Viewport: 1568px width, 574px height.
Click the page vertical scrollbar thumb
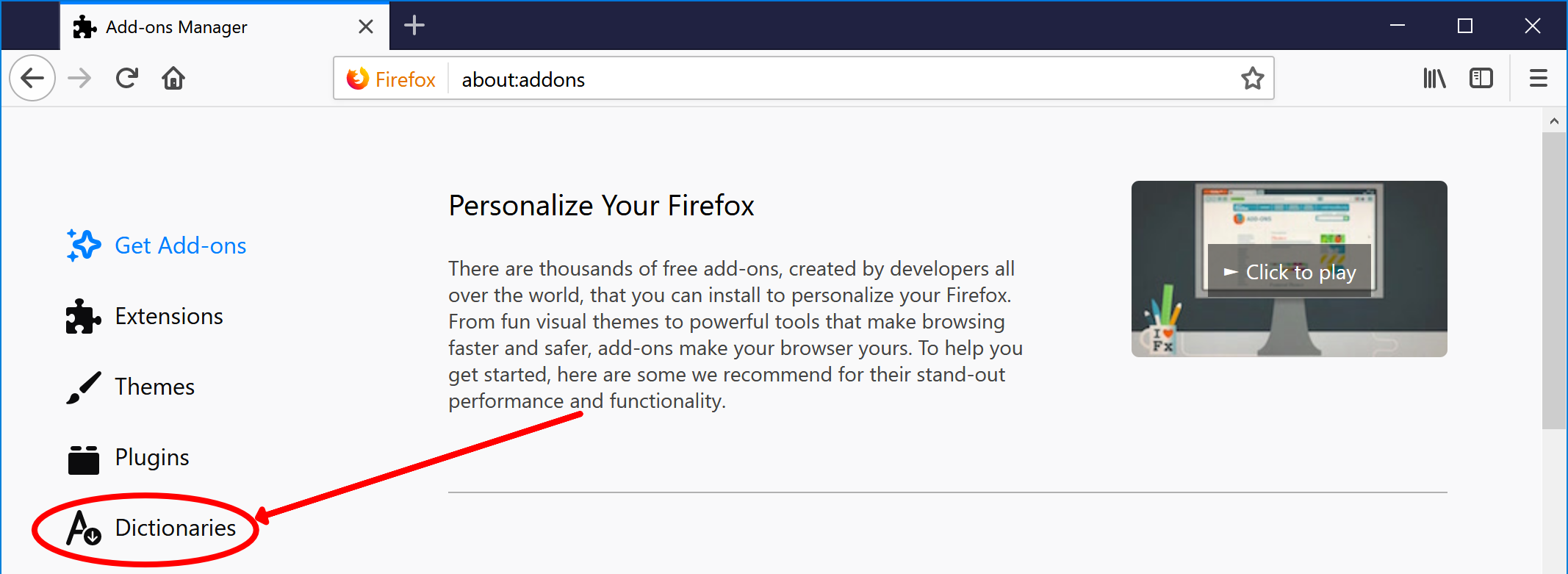tap(1554, 281)
